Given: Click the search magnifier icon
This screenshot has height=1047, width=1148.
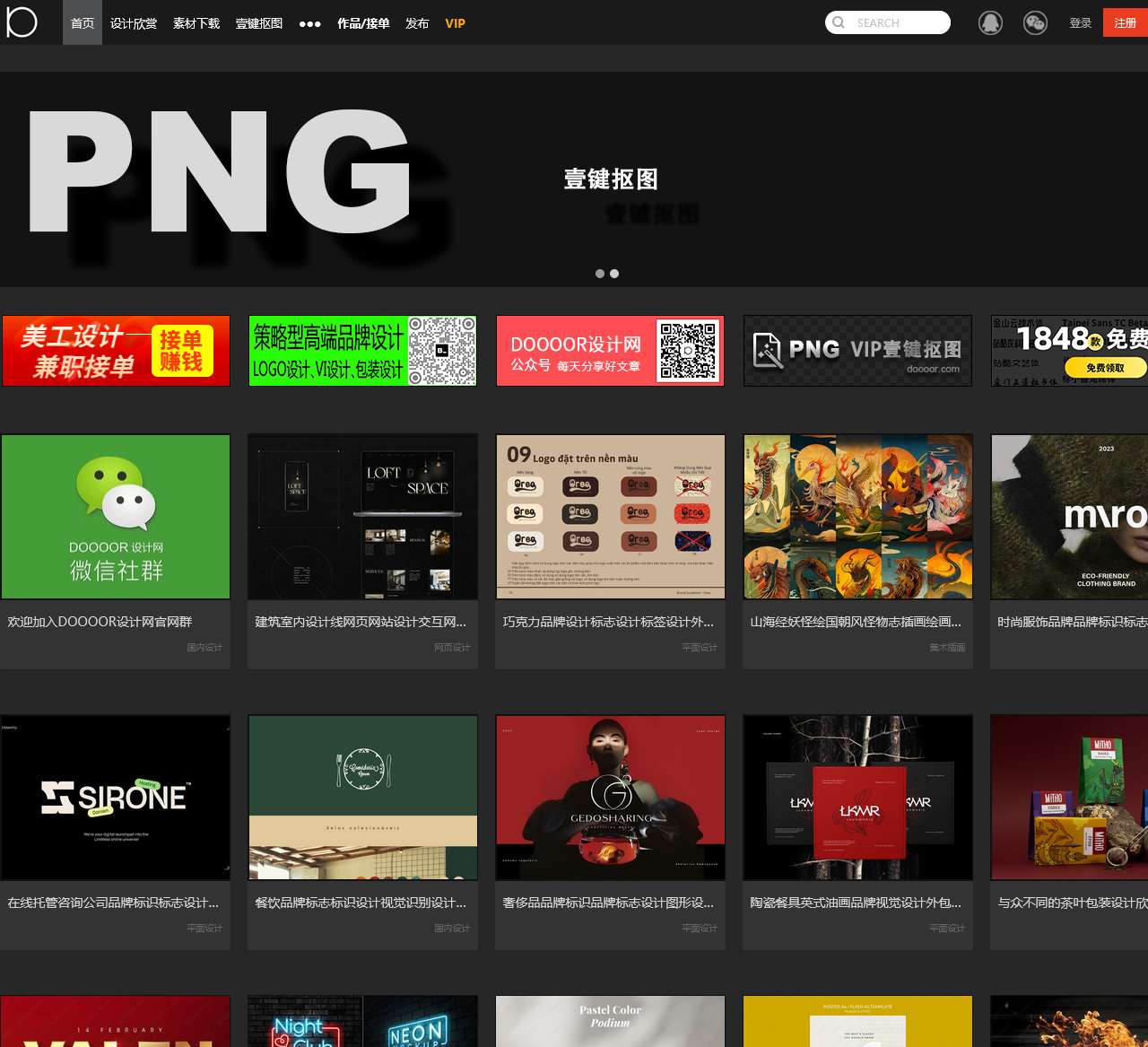Looking at the screenshot, I should [x=839, y=22].
